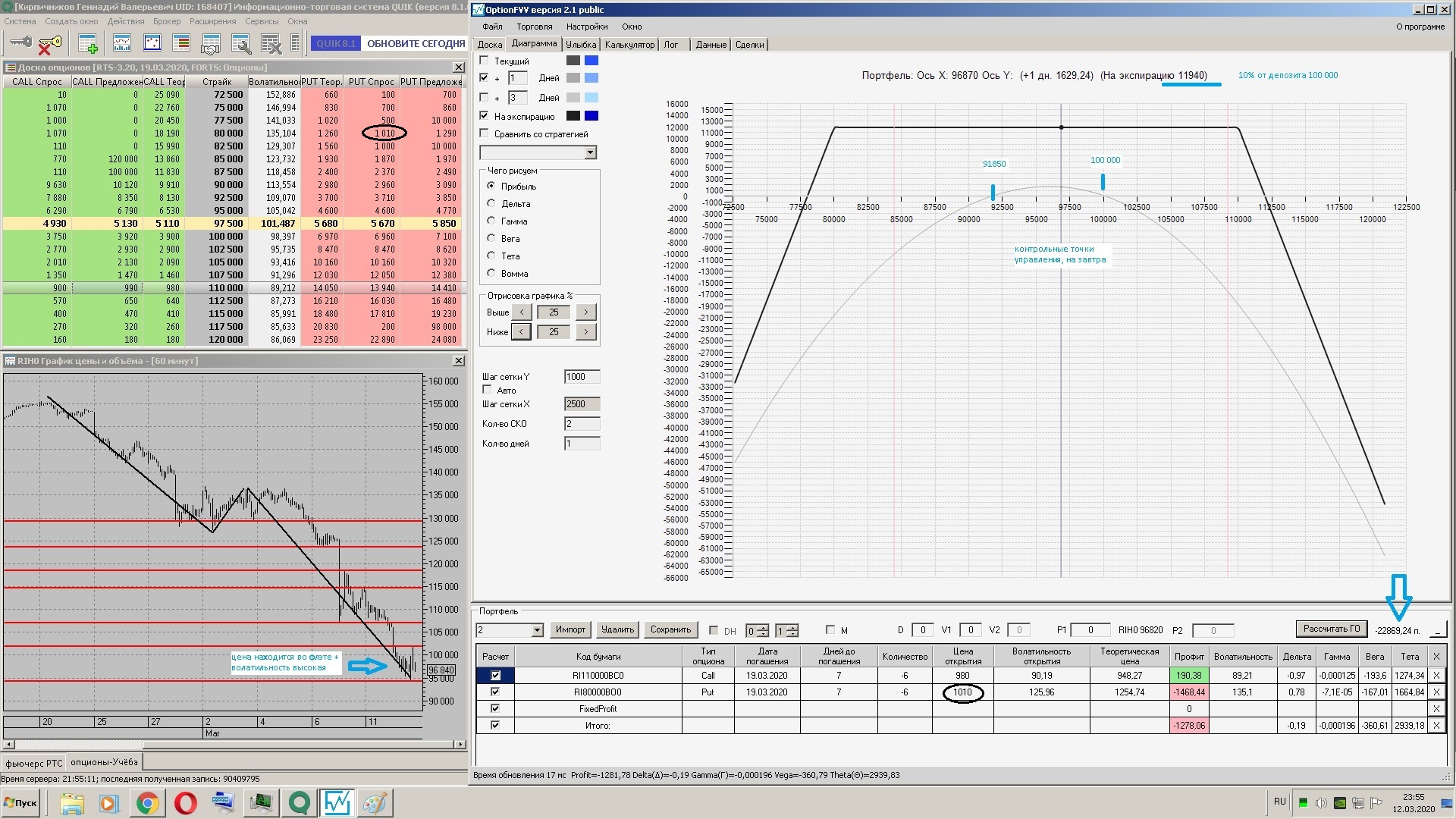This screenshot has height=819, width=1456.
Task: Click the 'Рассчитать ГО' button
Action: (x=1331, y=629)
